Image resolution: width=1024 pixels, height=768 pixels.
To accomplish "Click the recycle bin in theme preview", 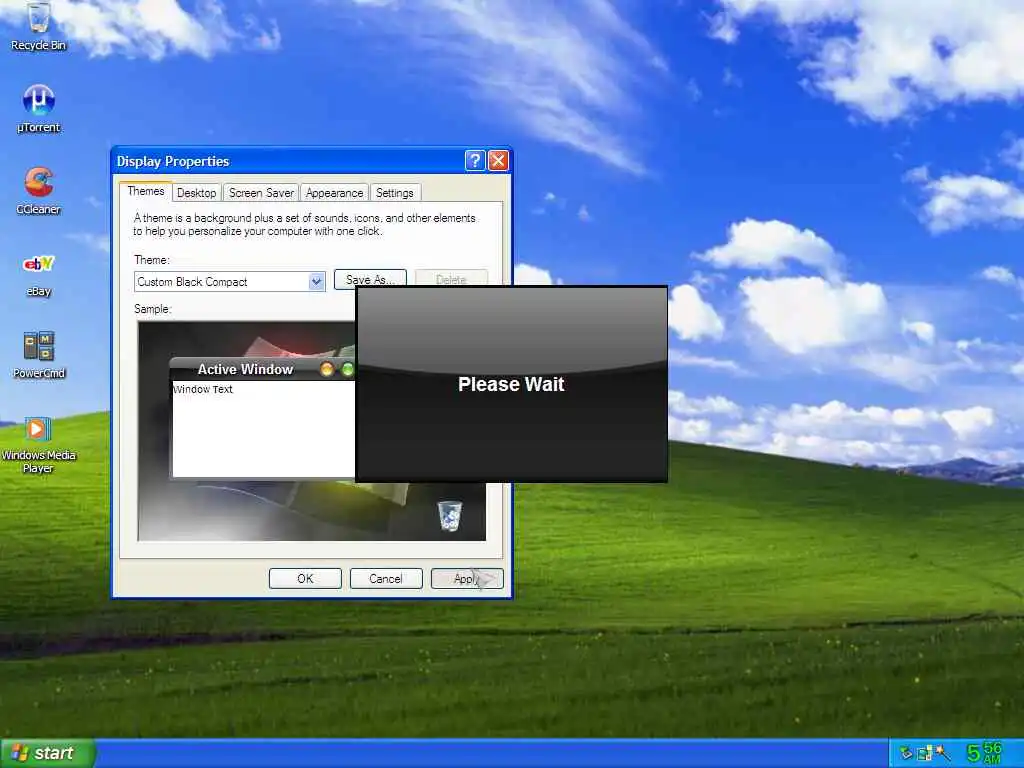I will click(x=449, y=515).
